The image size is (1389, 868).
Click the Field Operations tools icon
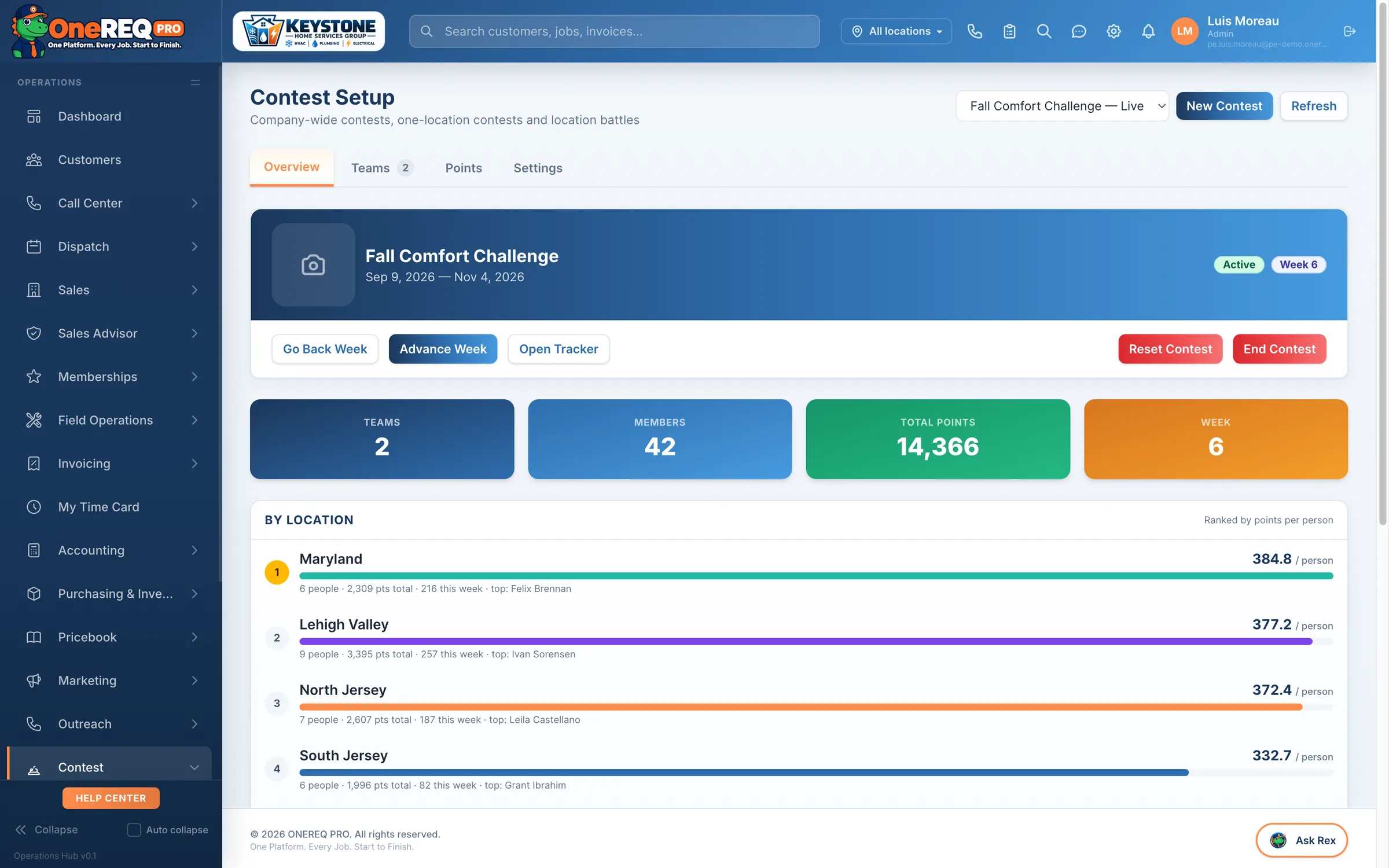[x=34, y=420]
